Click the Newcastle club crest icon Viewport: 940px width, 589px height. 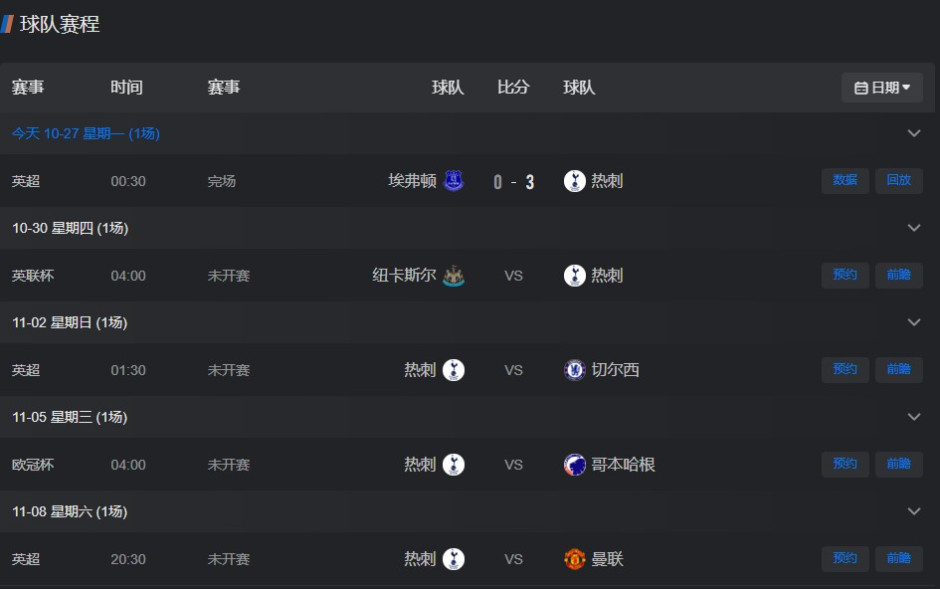click(454, 276)
